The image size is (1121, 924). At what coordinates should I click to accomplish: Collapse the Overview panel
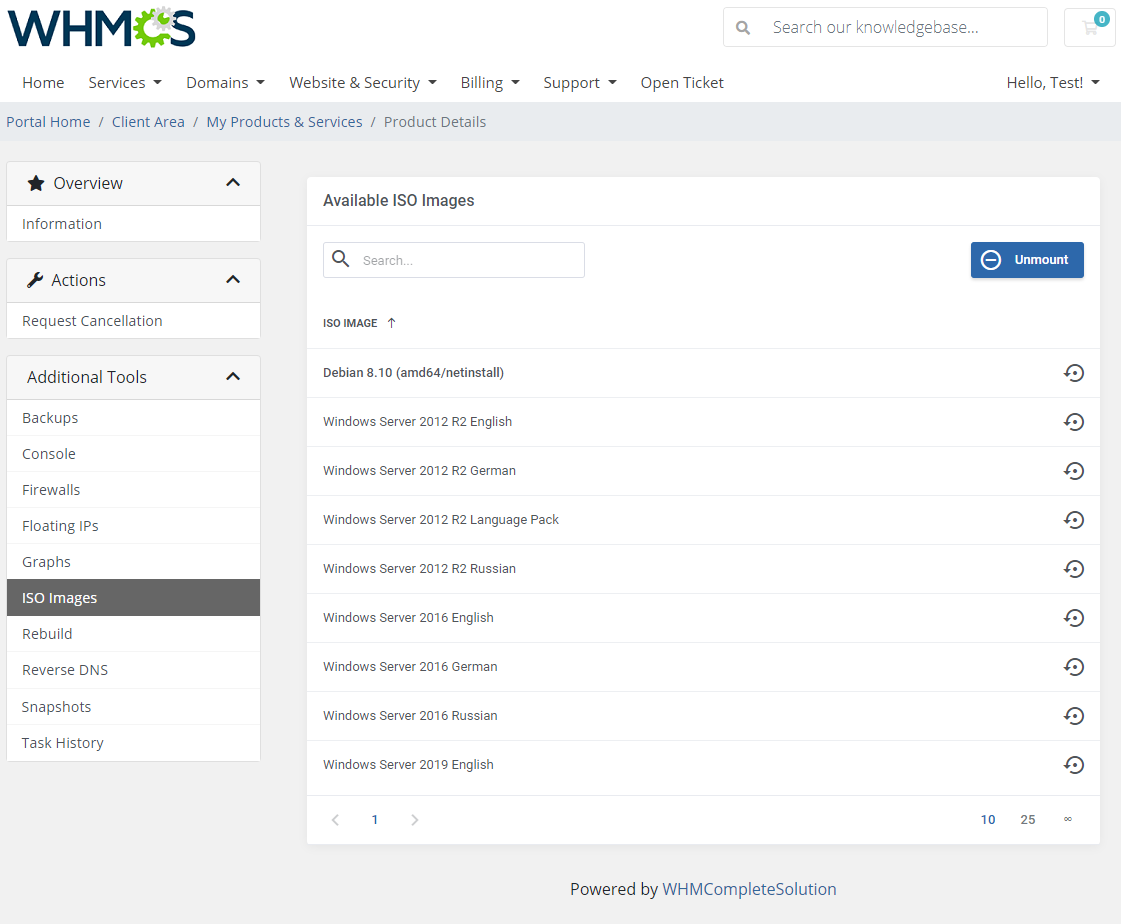point(232,182)
